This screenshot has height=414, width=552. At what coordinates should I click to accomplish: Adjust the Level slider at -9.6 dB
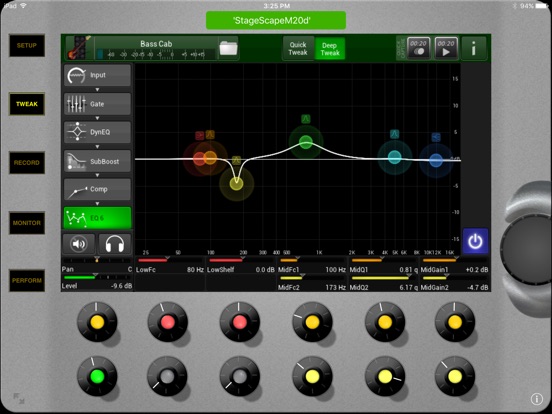click(97, 277)
